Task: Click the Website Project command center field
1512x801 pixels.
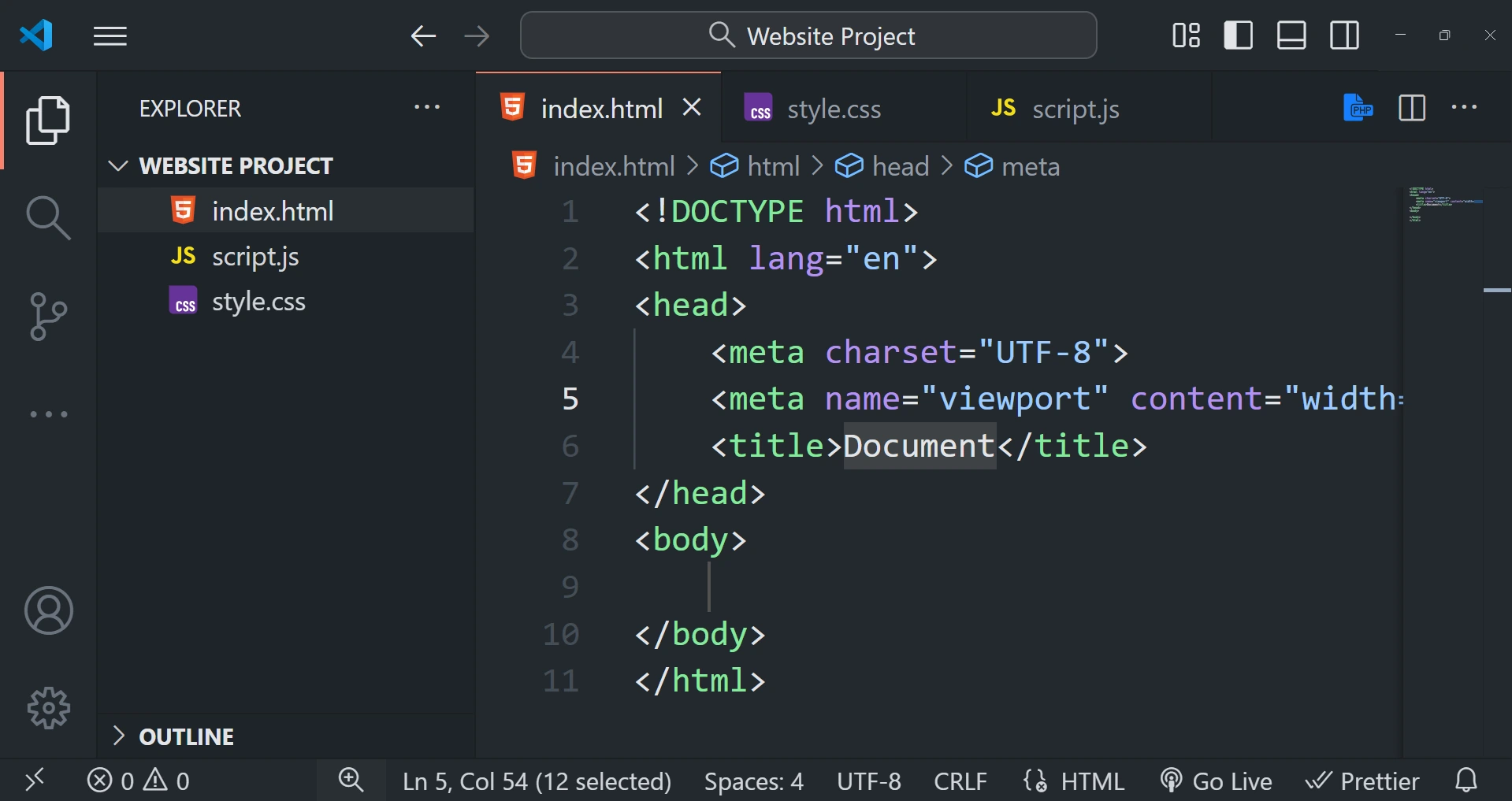Action: [x=808, y=35]
